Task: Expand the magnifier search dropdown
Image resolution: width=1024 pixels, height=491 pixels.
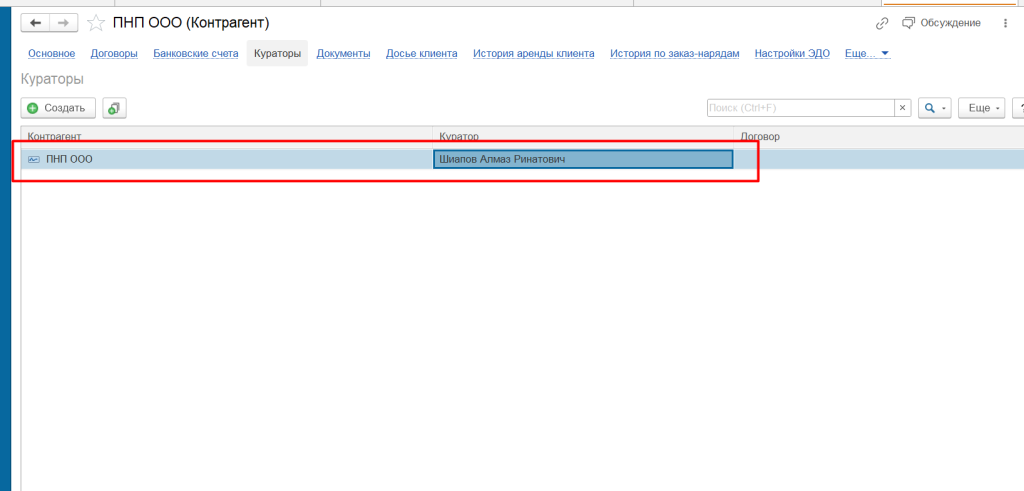Action: pos(935,108)
